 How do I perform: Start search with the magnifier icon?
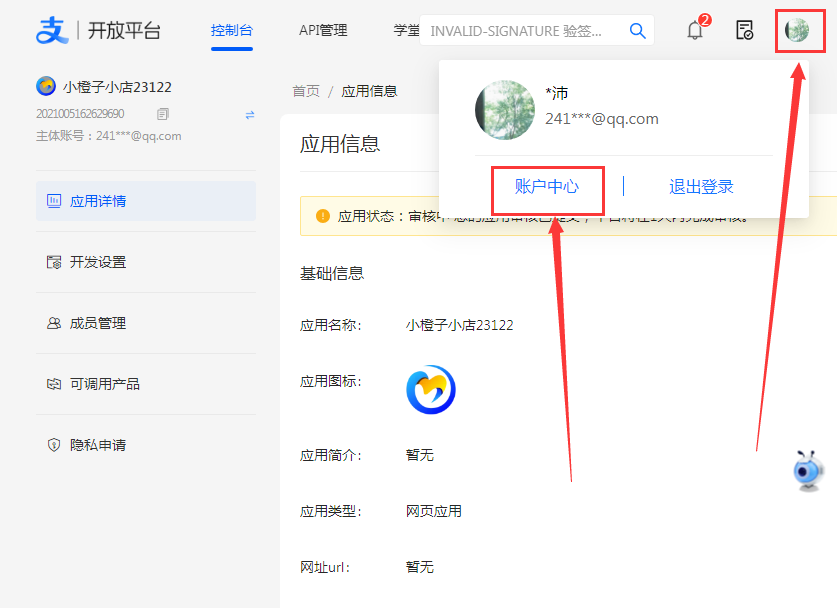pos(637,31)
